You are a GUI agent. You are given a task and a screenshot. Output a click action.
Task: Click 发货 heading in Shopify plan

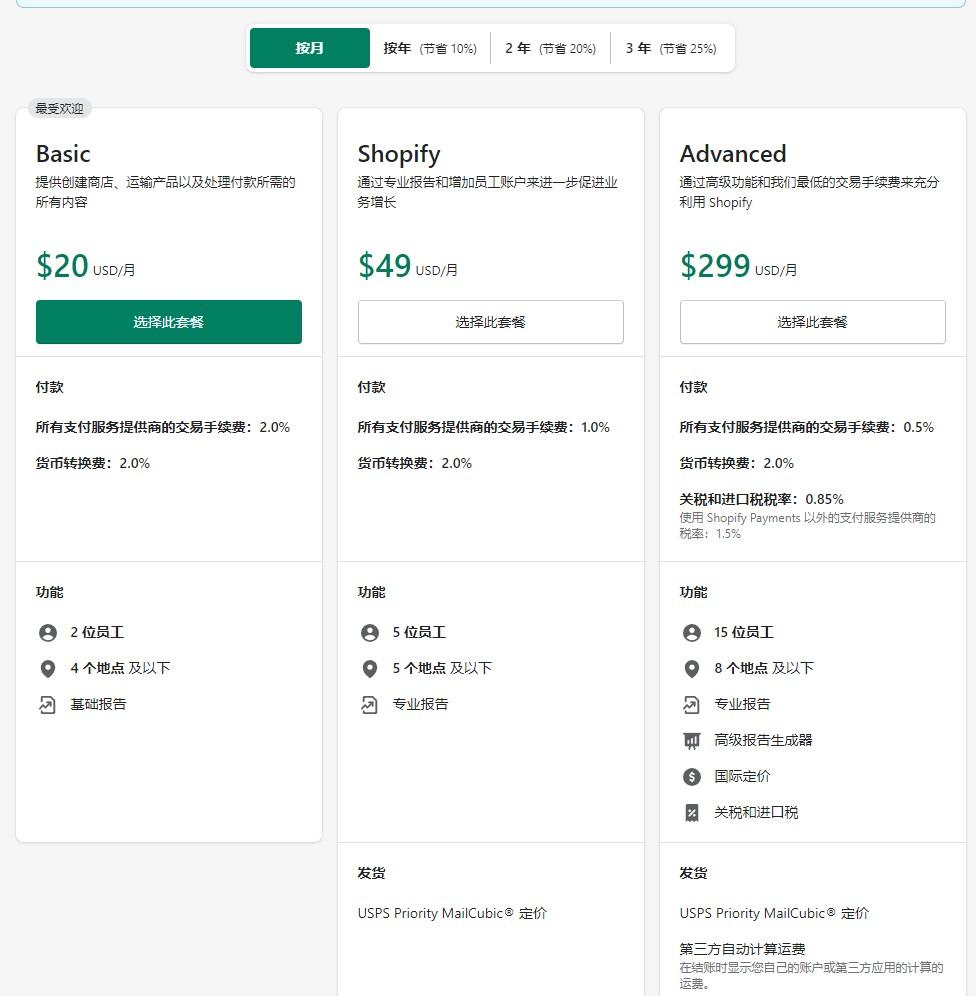(371, 873)
